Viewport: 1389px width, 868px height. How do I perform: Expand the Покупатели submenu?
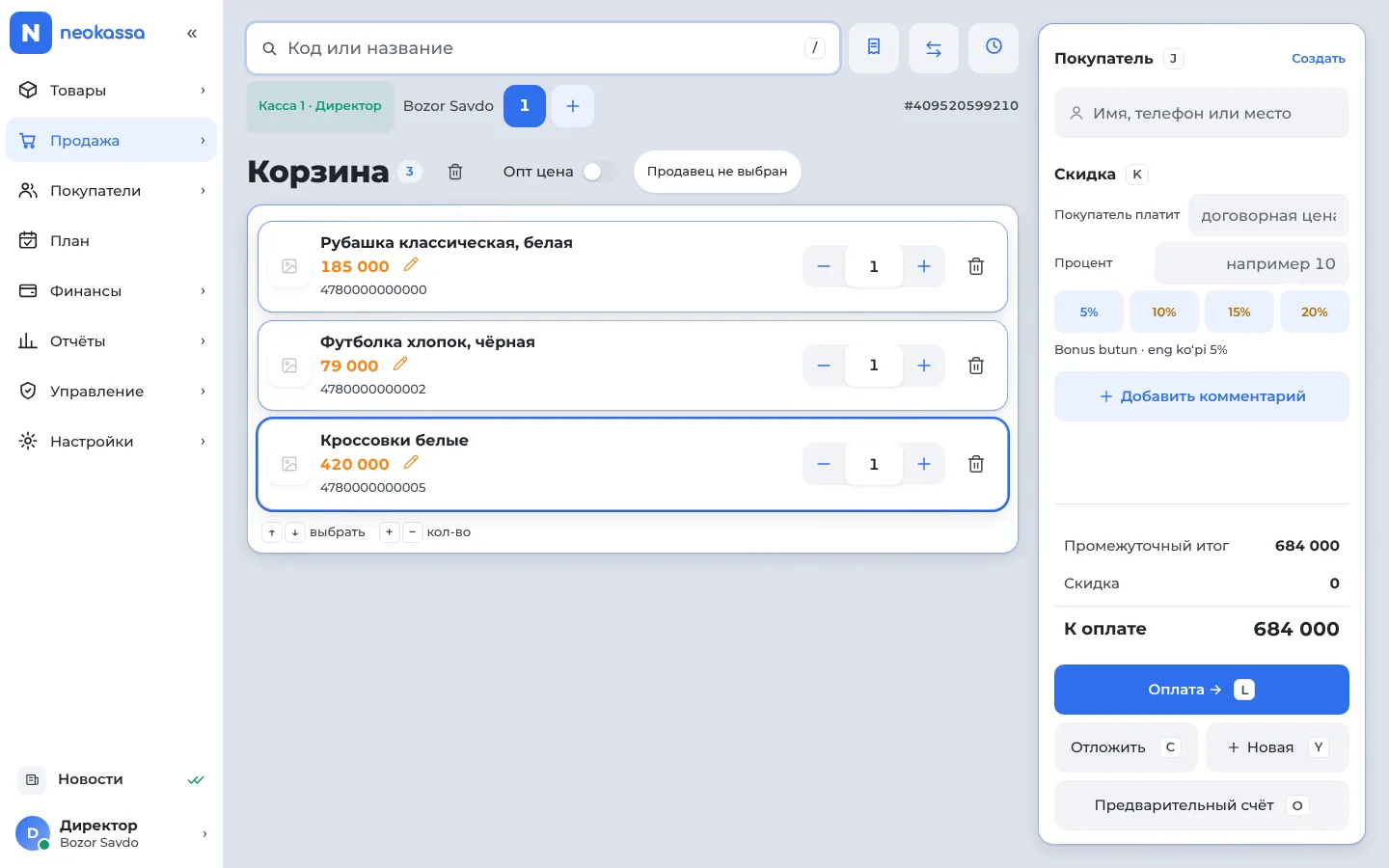[x=112, y=191]
